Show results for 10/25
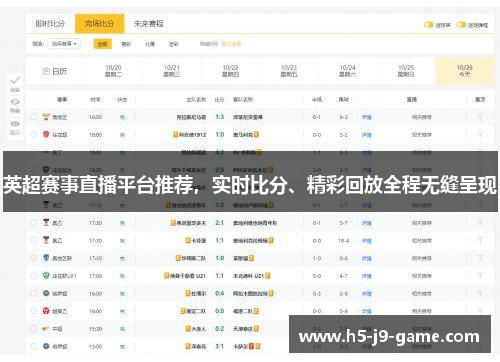 point(406,71)
